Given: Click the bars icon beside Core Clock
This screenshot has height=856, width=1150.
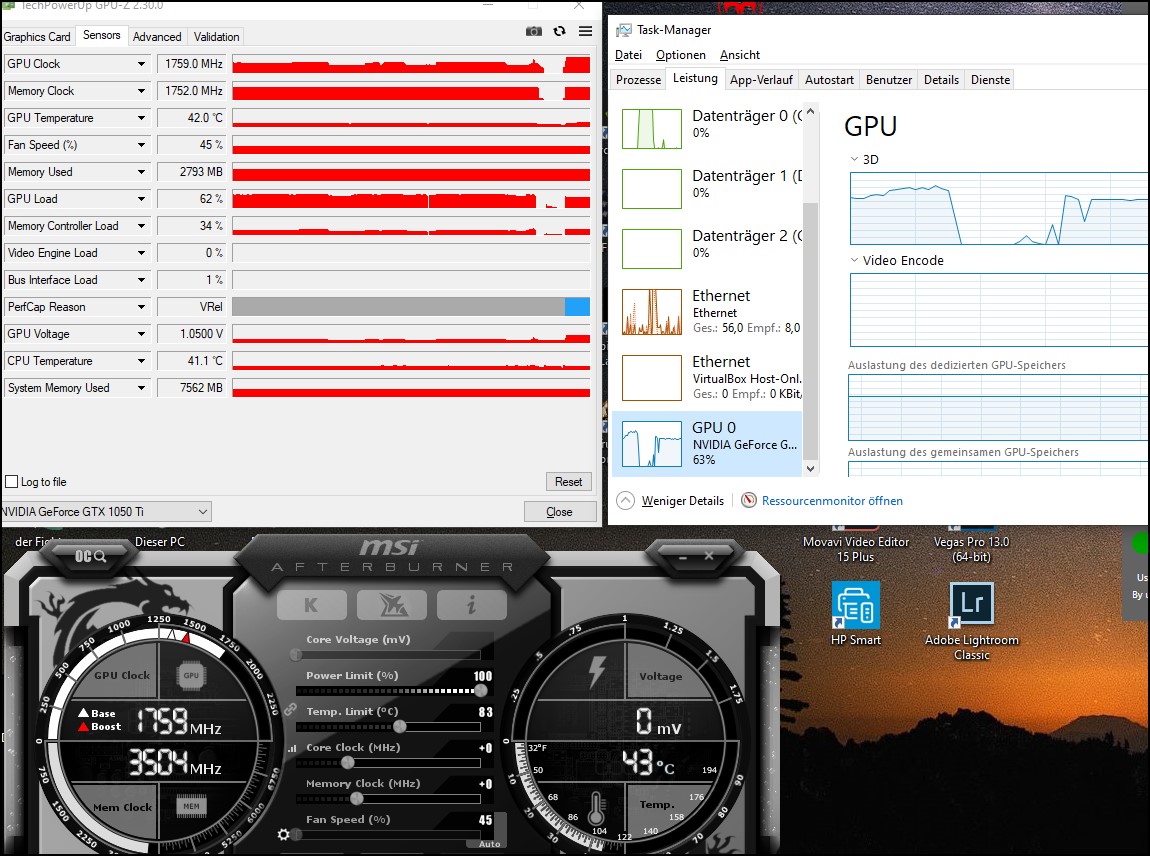Looking at the screenshot, I should pyautogui.click(x=293, y=748).
